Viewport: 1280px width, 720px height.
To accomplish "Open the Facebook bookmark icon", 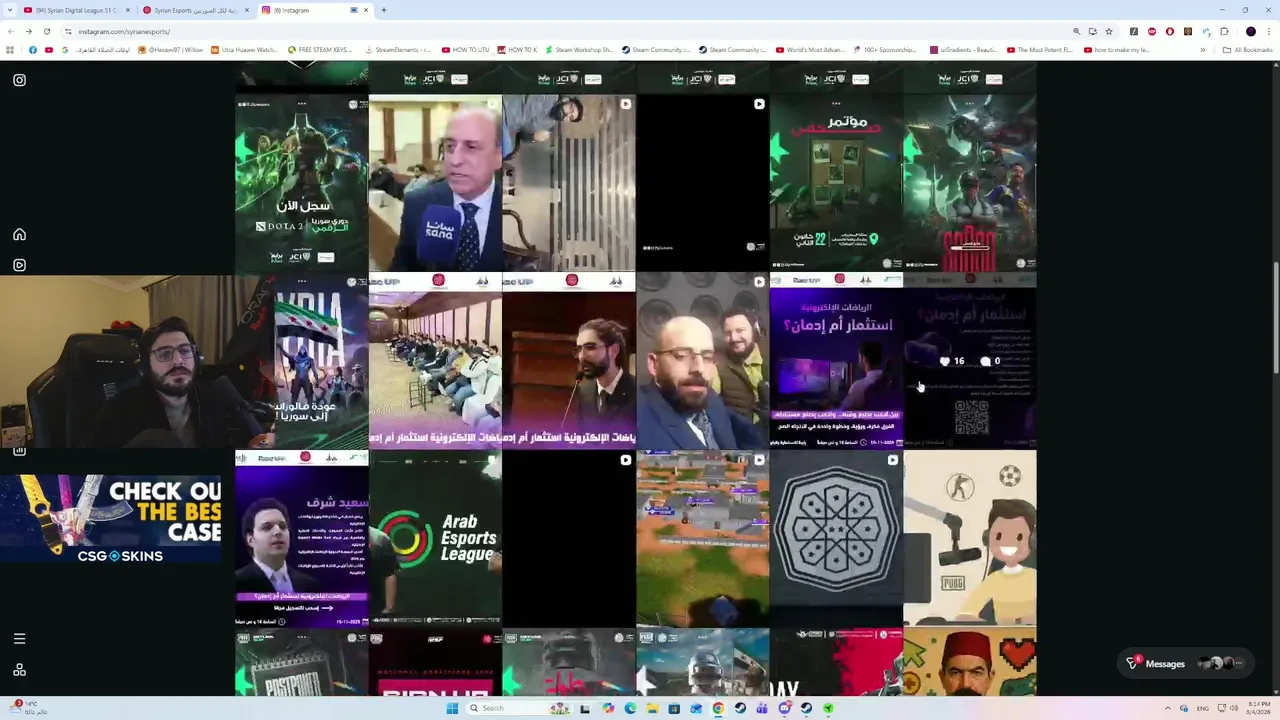I will (33, 49).
